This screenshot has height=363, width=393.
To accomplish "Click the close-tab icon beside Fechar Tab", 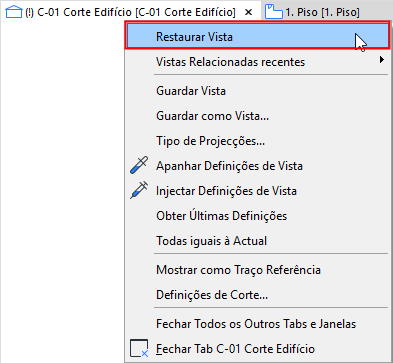I will pos(139,349).
